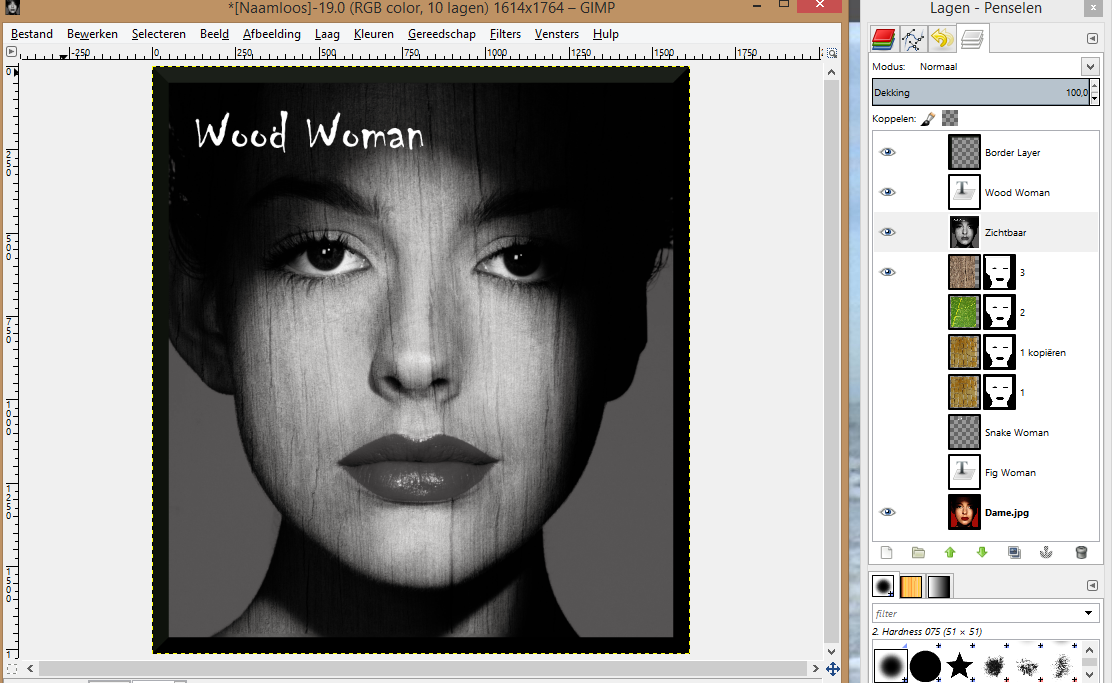Duplicate the layer using duplicate icon
The width and height of the screenshot is (1112, 683).
coord(1014,552)
